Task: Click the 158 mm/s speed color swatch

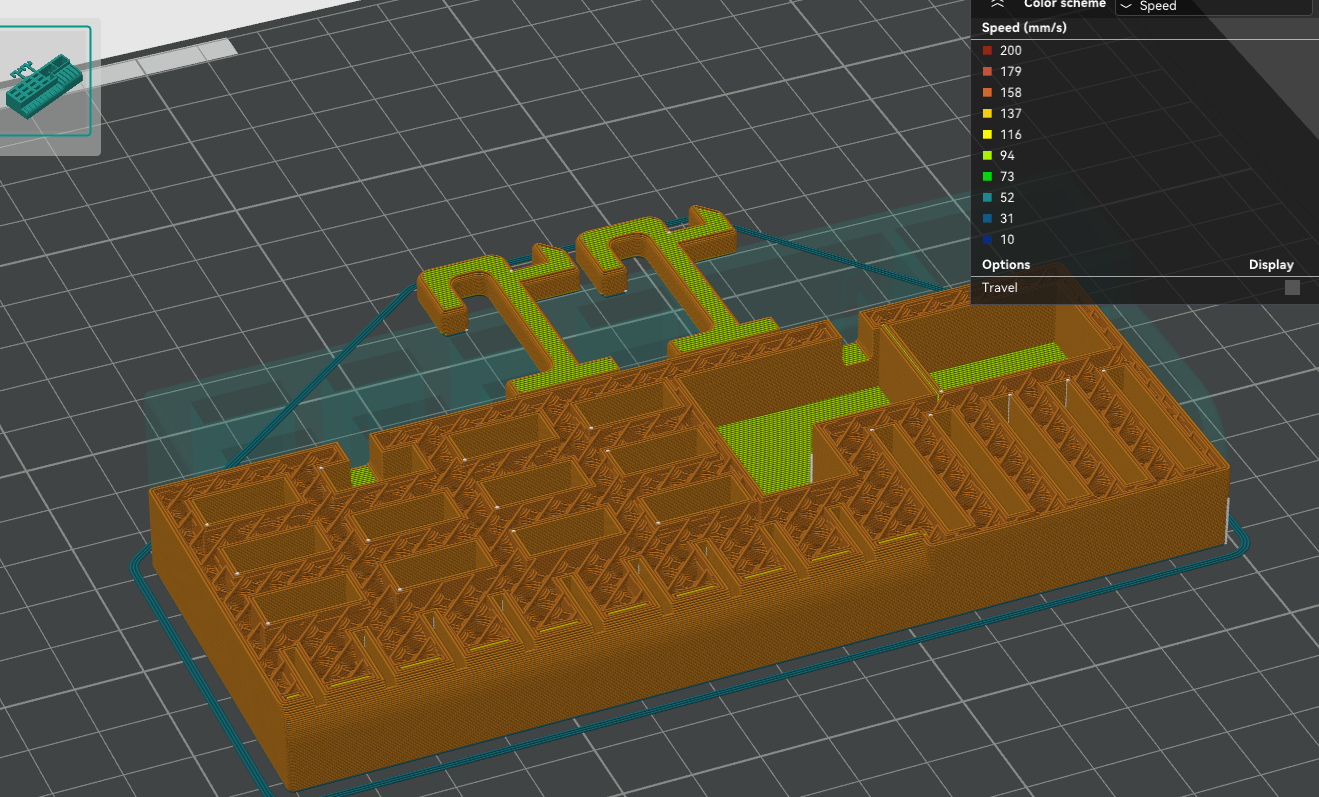Action: [987, 92]
